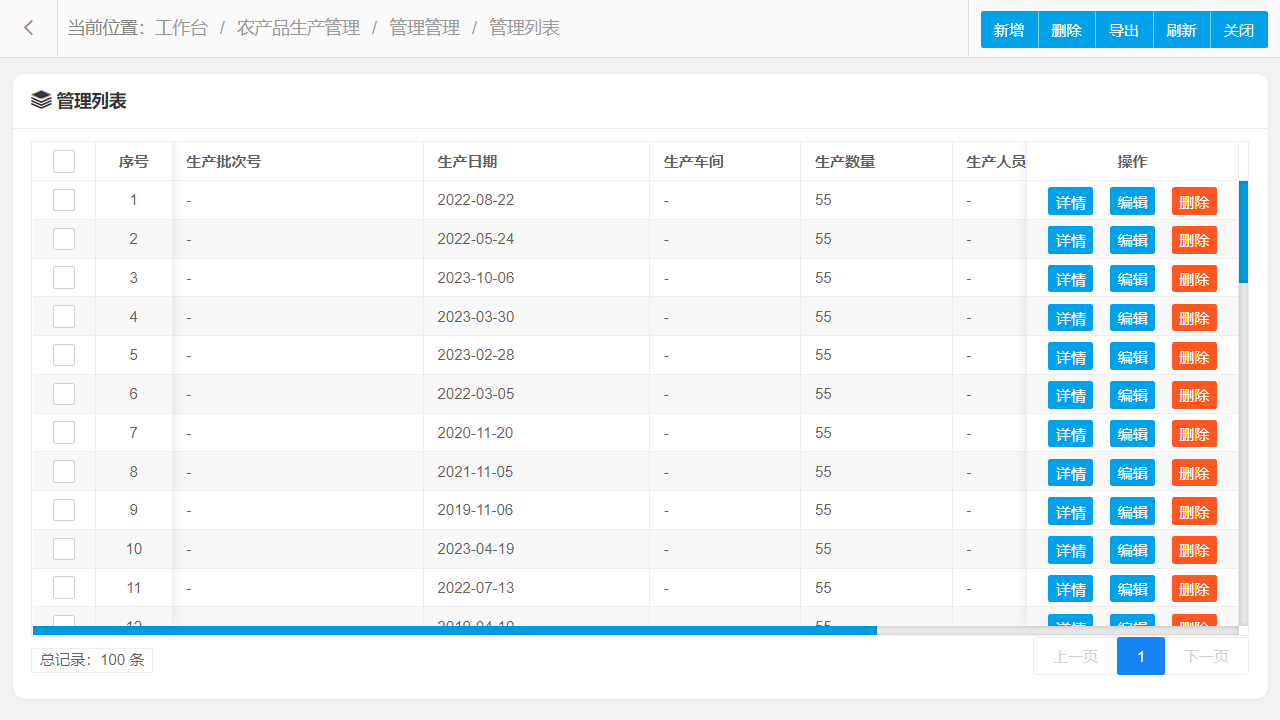
Task: Select page 1 in pagination
Action: pos(1141,656)
